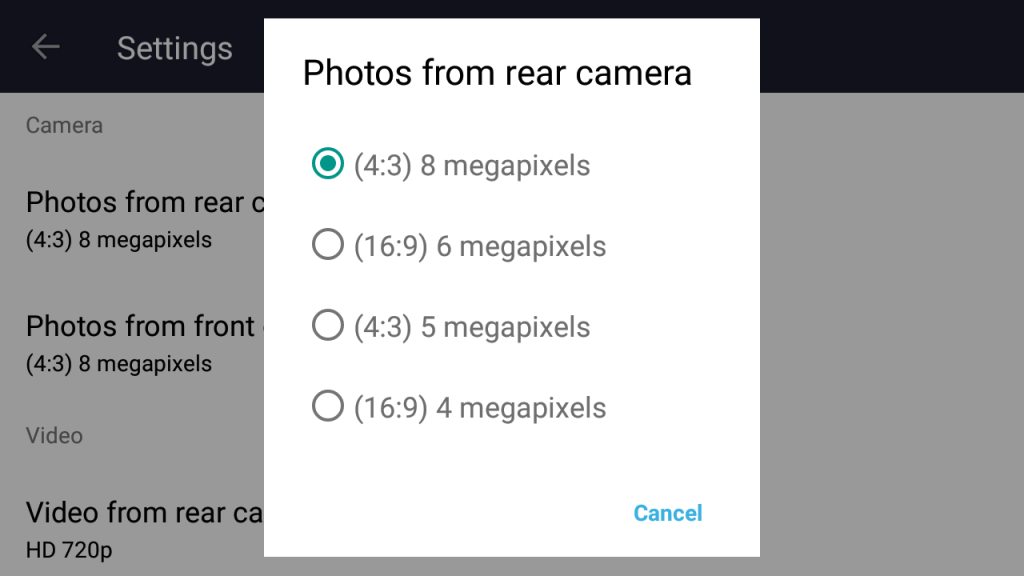Tap the back arrow beside Settings
Viewport: 1024px width, 576px height.
click(x=46, y=47)
